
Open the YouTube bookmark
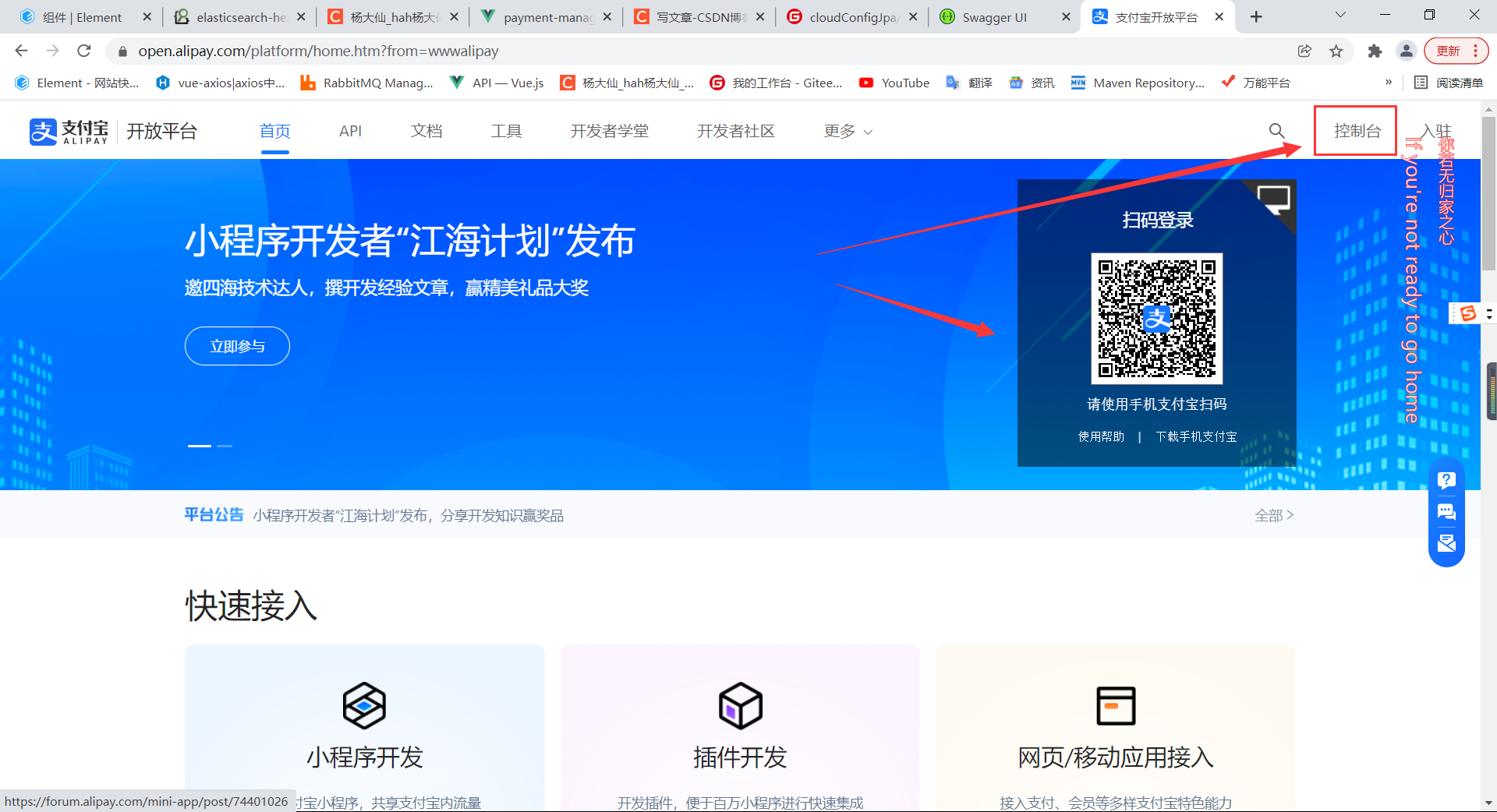(894, 83)
